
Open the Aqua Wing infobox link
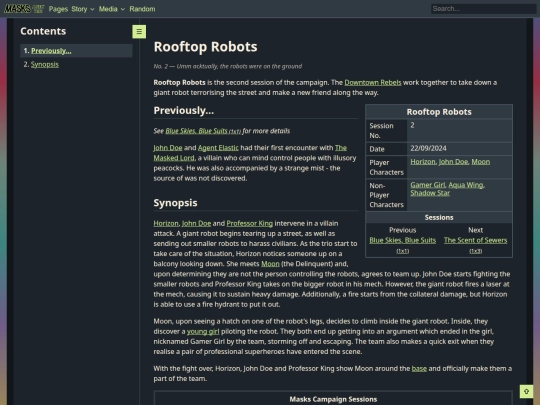[466, 185]
